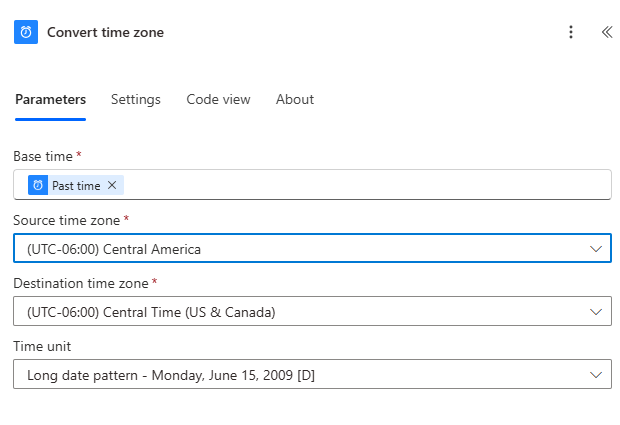This screenshot has height=425, width=620.
Task: Expand the Source time zone dropdown arrow
Action: pyautogui.click(x=596, y=248)
